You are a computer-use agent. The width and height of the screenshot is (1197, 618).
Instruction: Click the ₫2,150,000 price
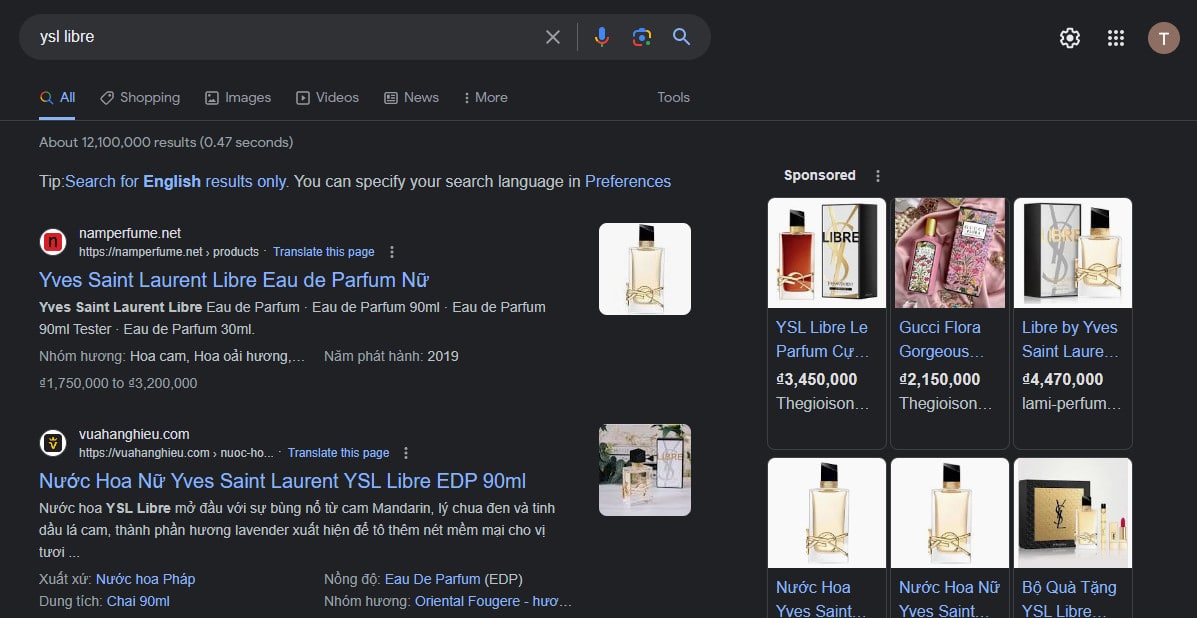[940, 379]
